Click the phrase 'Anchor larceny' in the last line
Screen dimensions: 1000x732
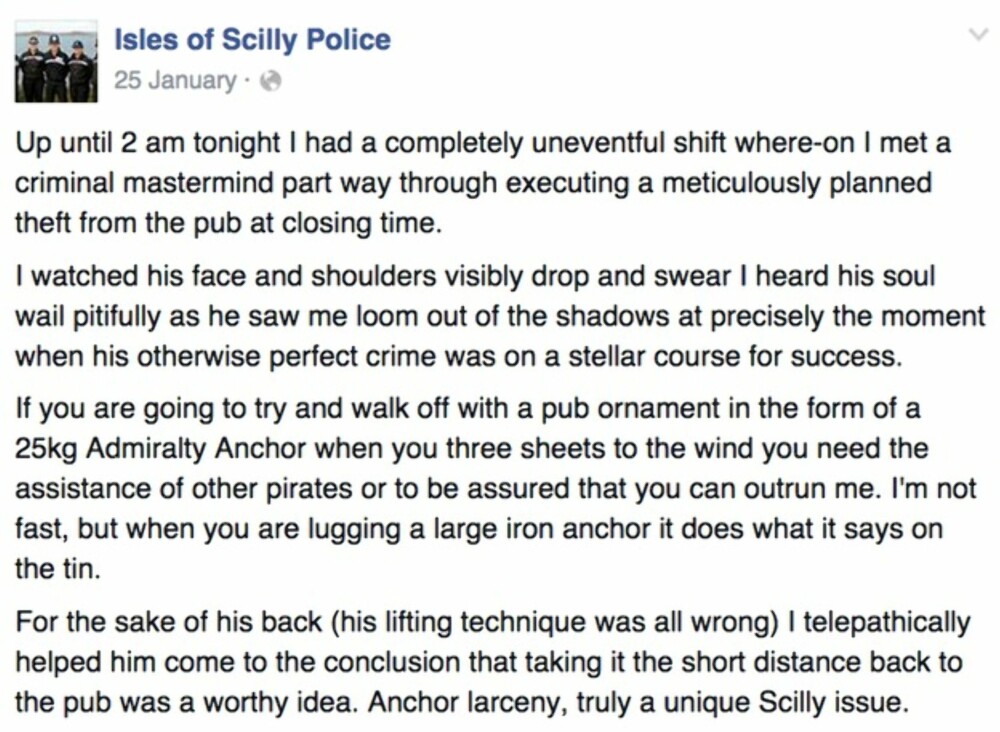(x=467, y=703)
